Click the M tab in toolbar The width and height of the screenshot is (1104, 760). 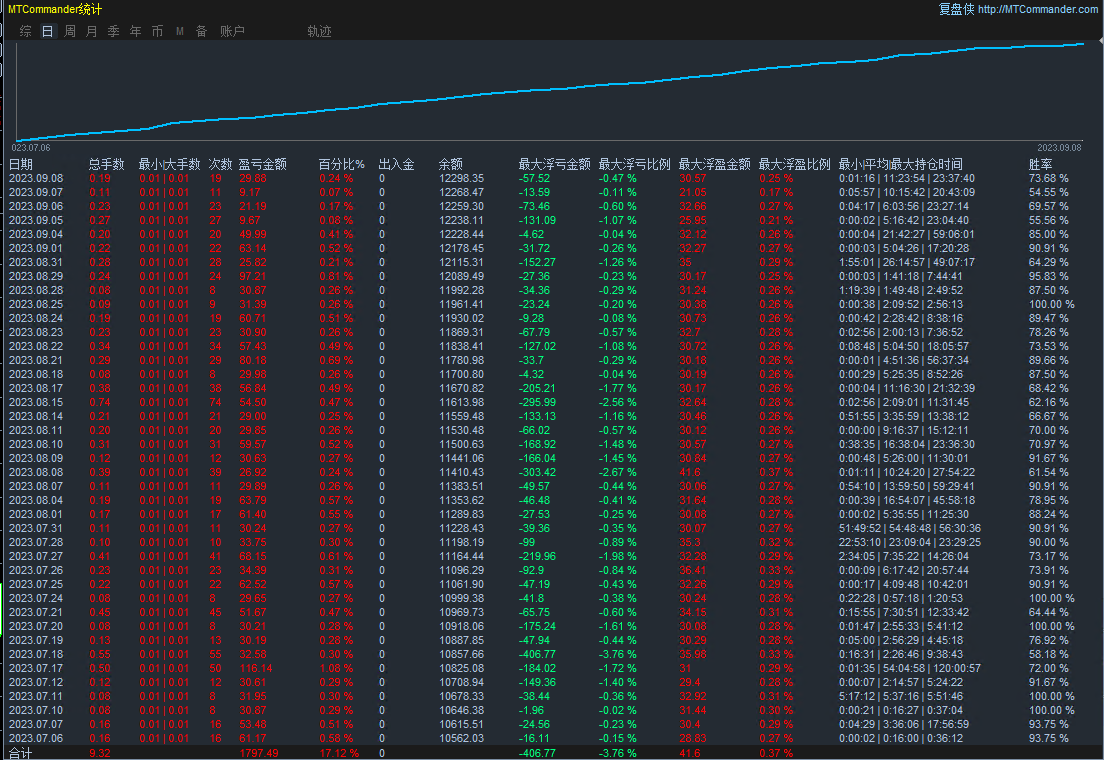click(x=180, y=31)
